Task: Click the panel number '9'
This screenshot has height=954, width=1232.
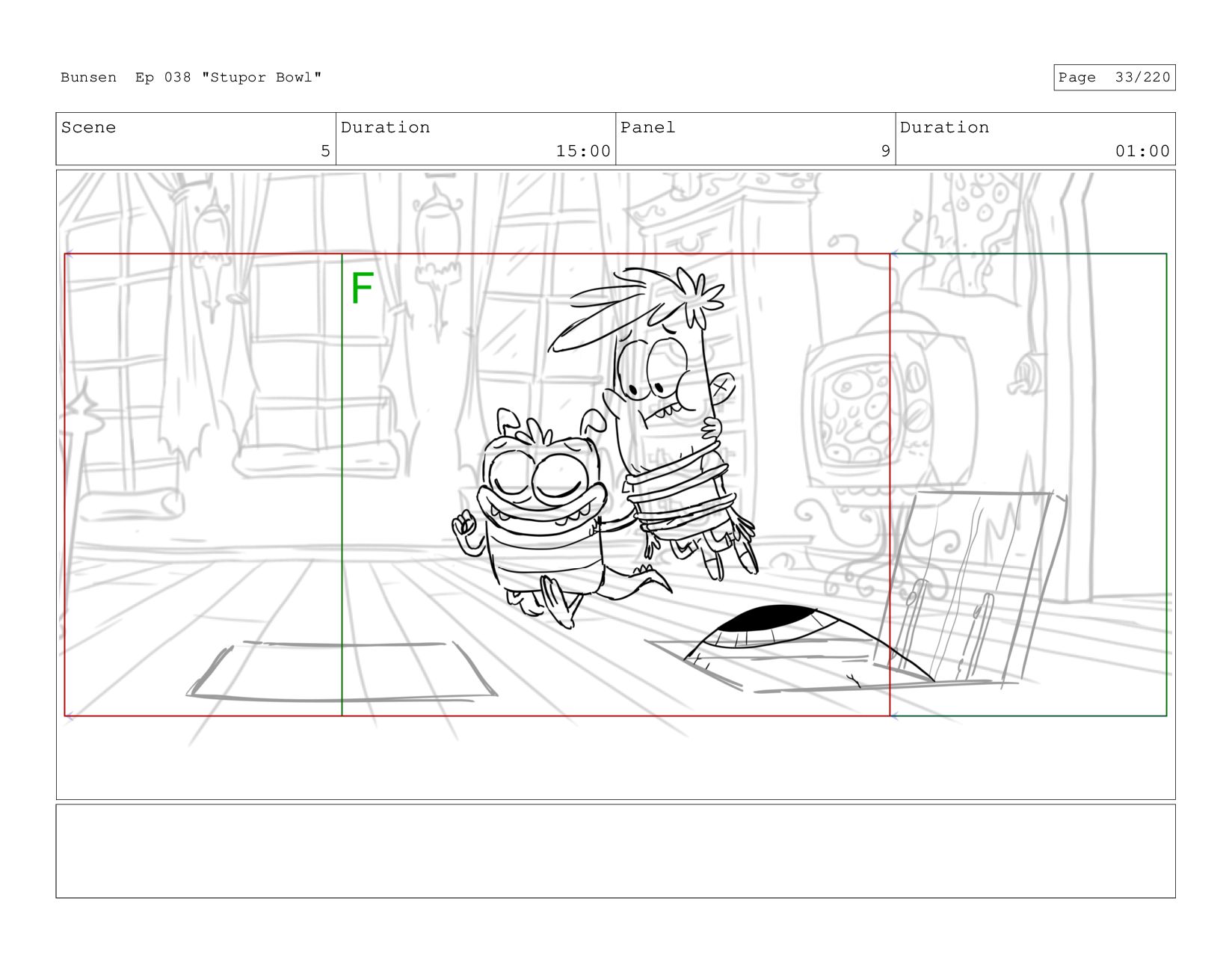Action: (885, 151)
